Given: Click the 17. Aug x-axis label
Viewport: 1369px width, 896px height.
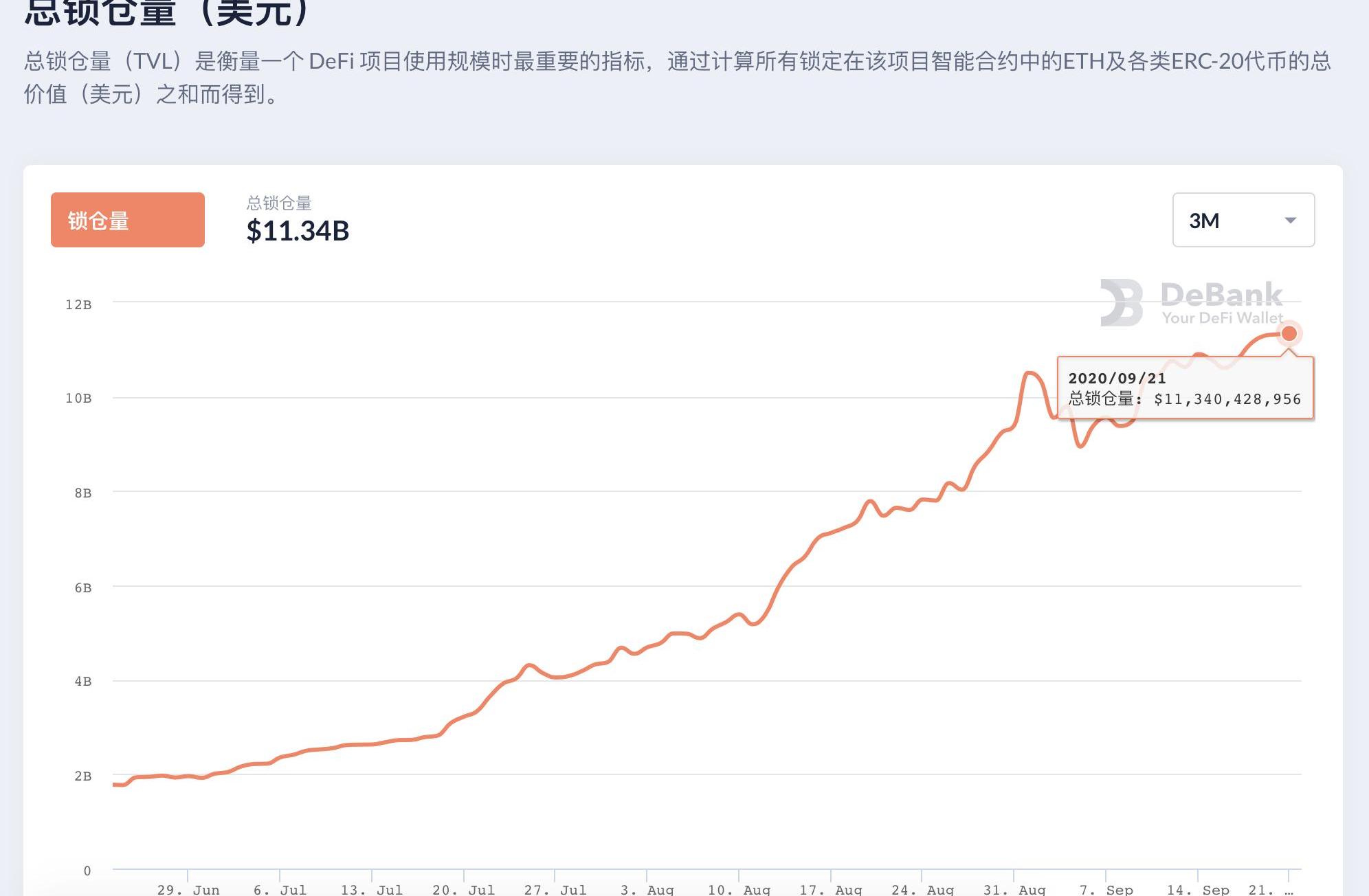Looking at the screenshot, I should click(x=831, y=890).
